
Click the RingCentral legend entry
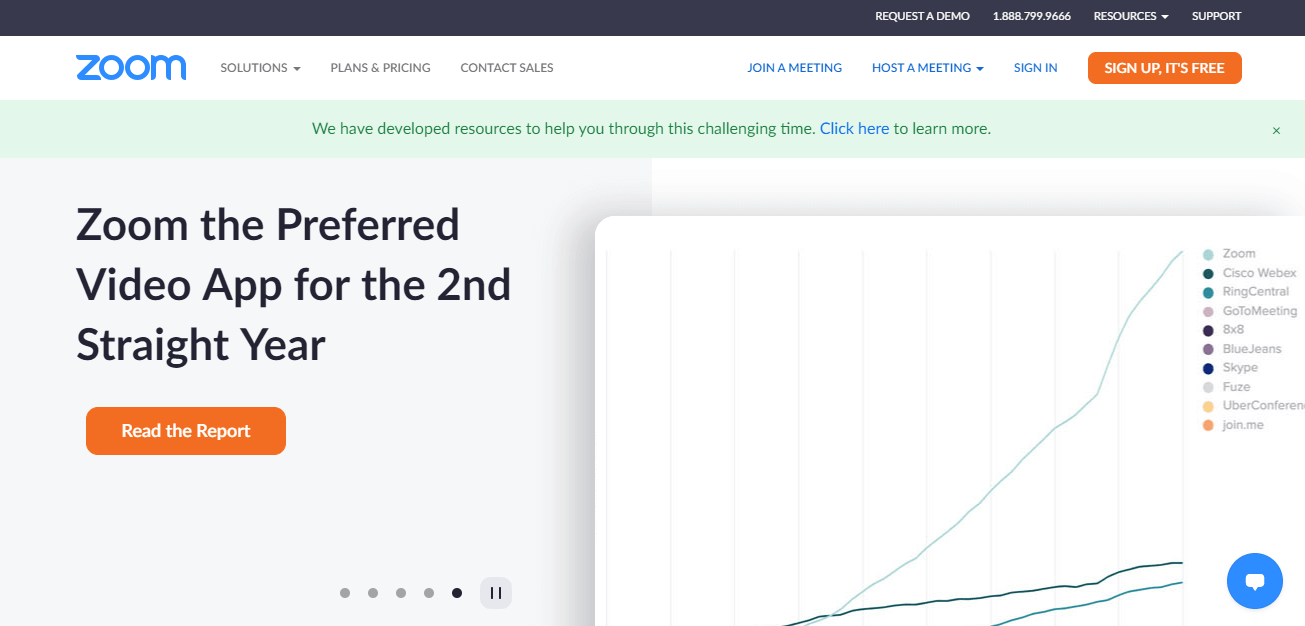coord(1246,292)
